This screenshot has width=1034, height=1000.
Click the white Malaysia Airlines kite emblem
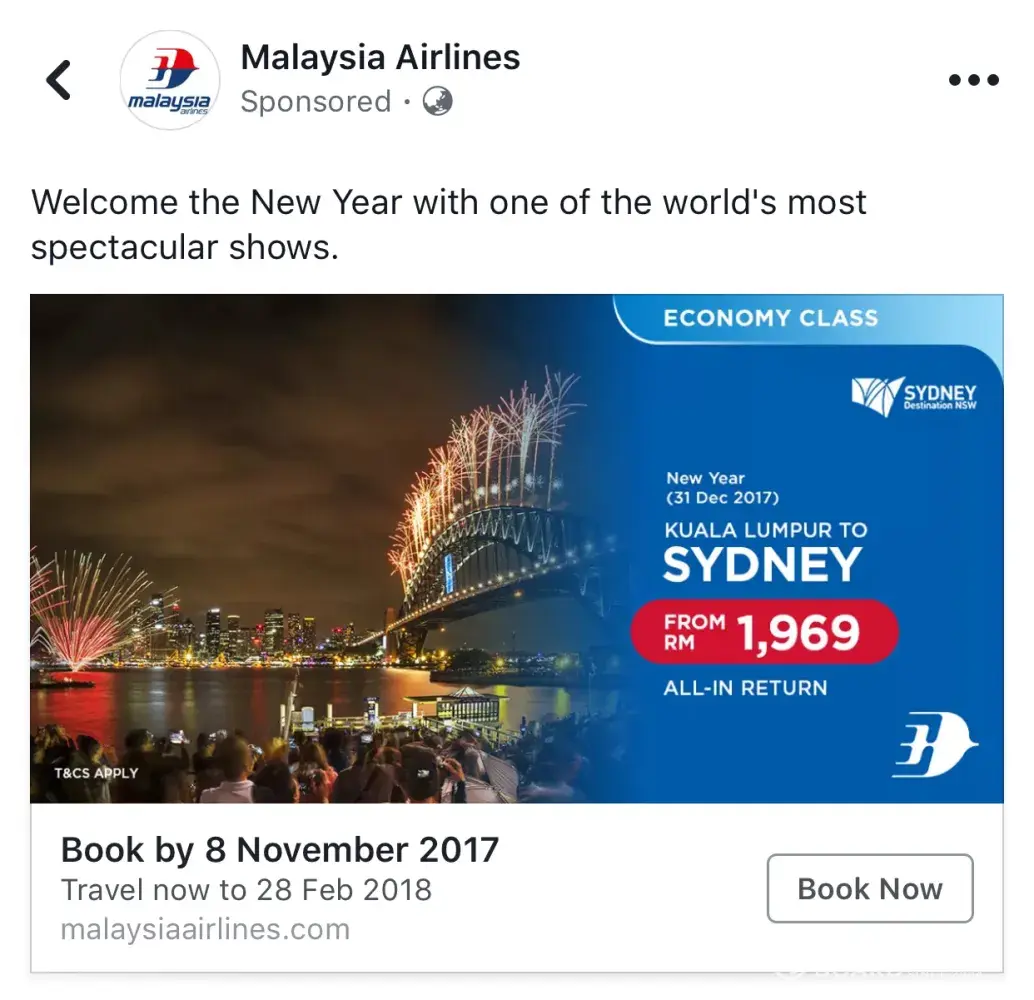click(x=936, y=744)
